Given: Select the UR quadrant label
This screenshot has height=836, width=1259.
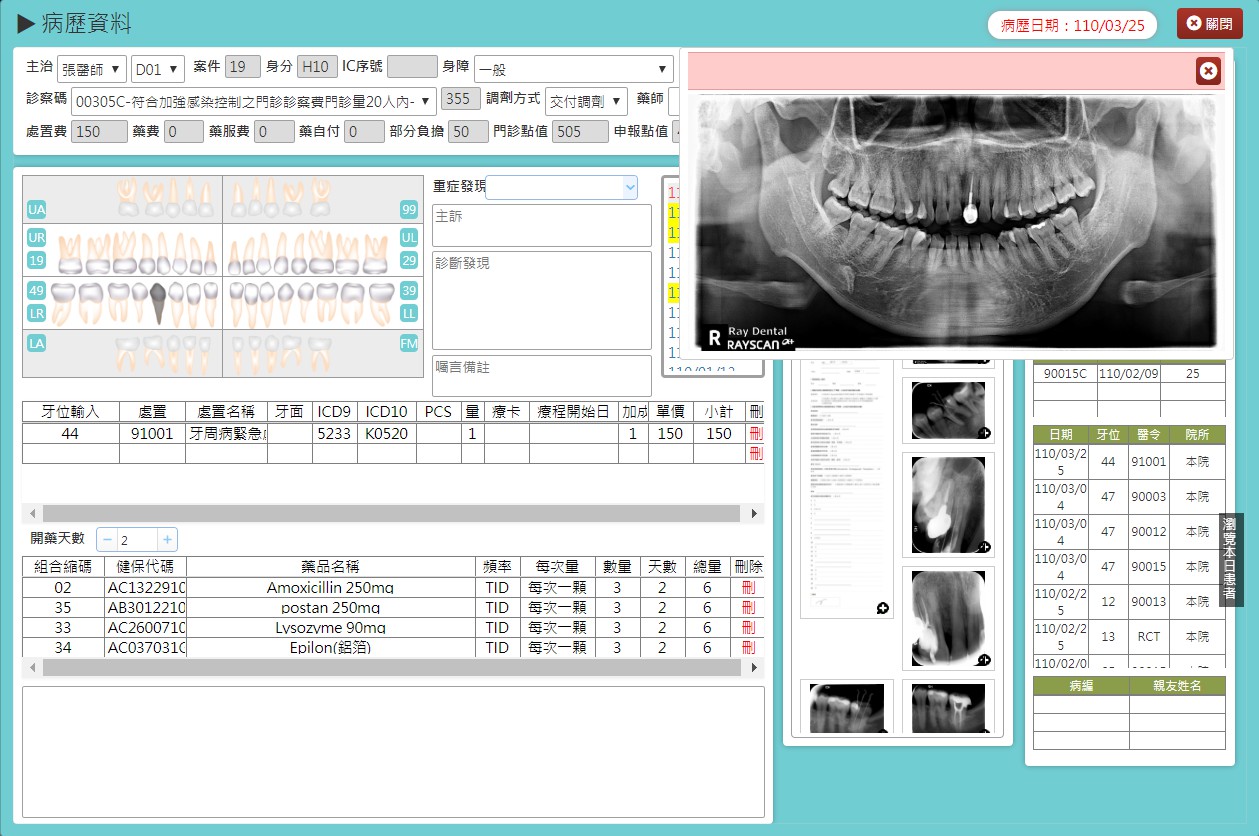Looking at the screenshot, I should (x=37, y=238).
